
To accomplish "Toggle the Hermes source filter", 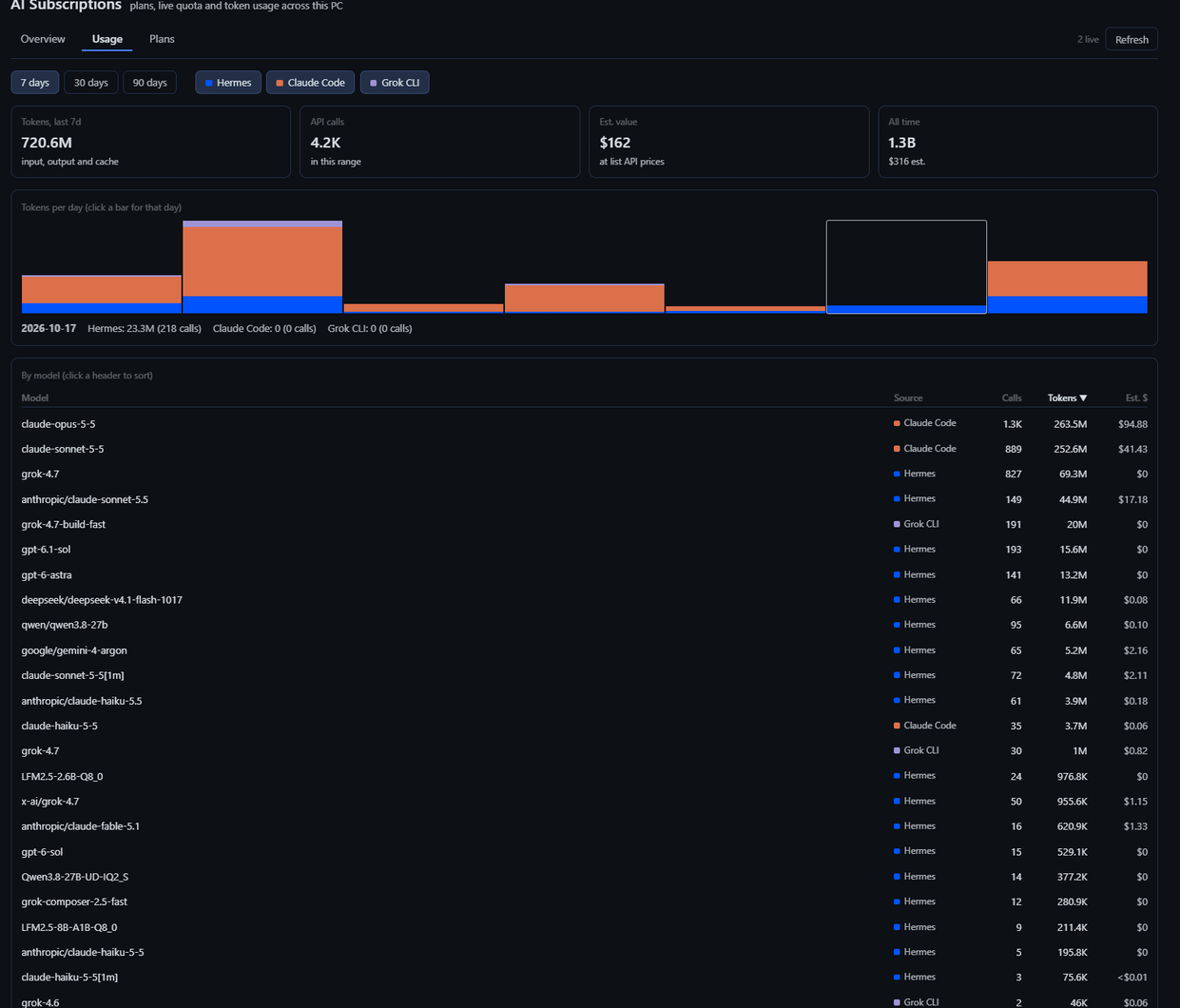I will pyautogui.click(x=228, y=83).
